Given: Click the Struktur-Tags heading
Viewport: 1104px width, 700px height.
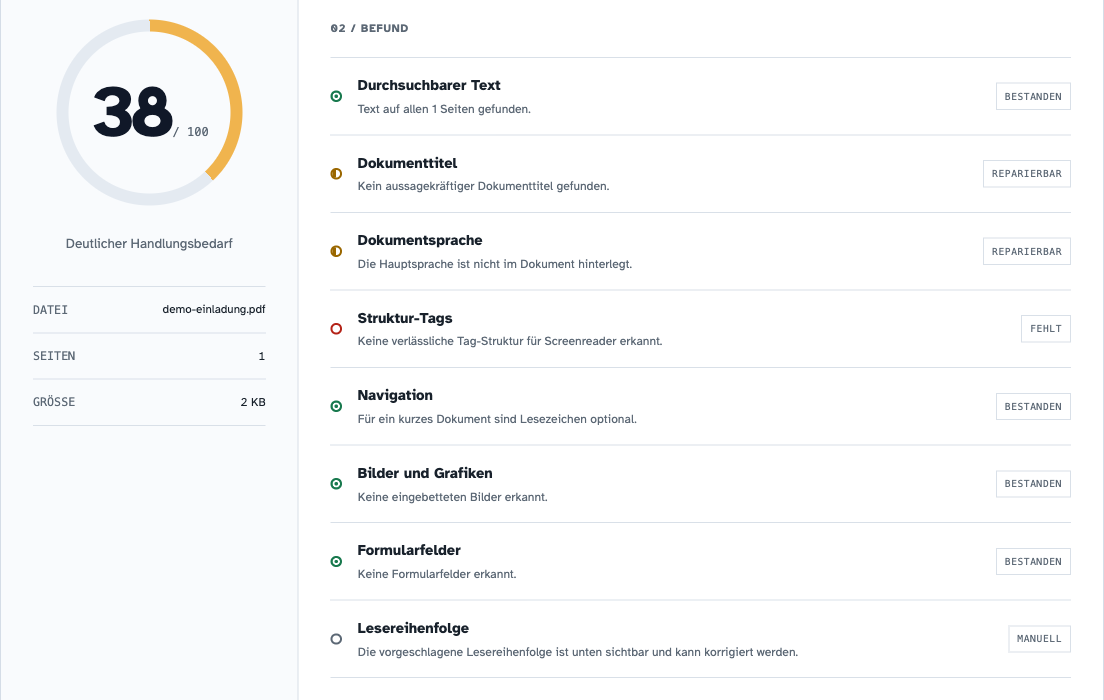Looking at the screenshot, I should pyautogui.click(x=405, y=318).
